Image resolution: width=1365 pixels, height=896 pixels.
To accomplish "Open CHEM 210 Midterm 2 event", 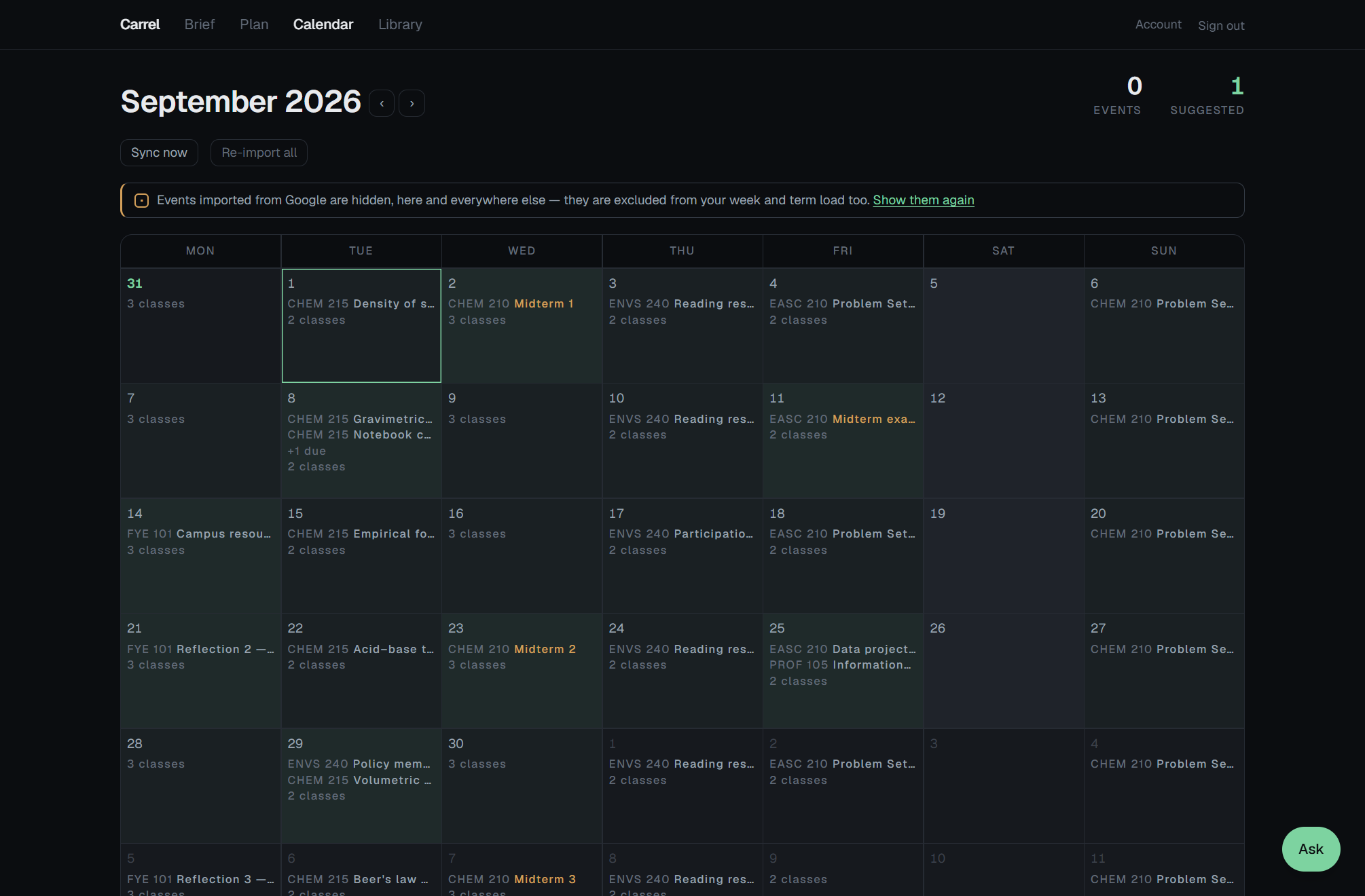I will tap(512, 649).
